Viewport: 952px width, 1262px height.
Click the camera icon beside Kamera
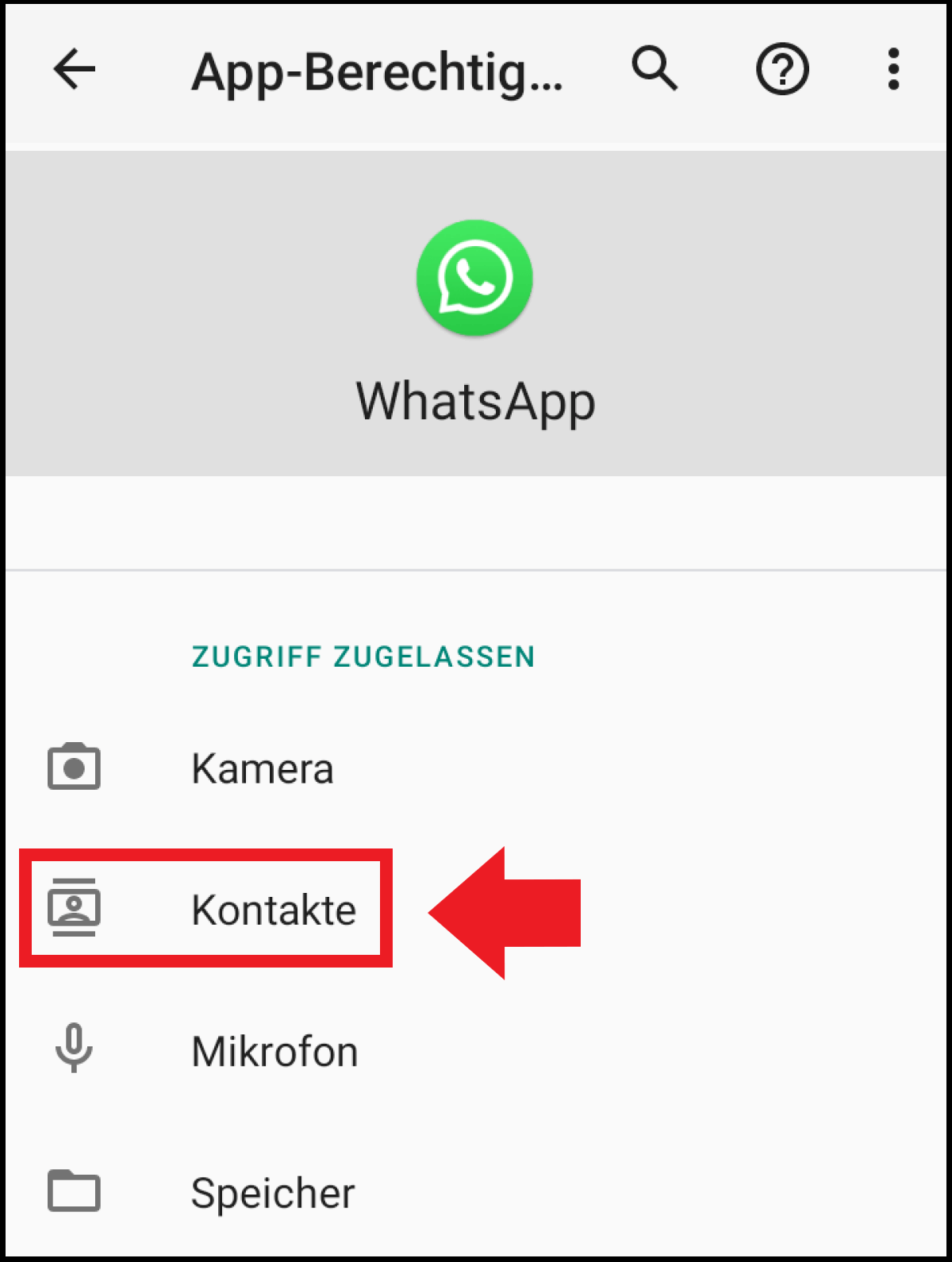click(x=74, y=767)
